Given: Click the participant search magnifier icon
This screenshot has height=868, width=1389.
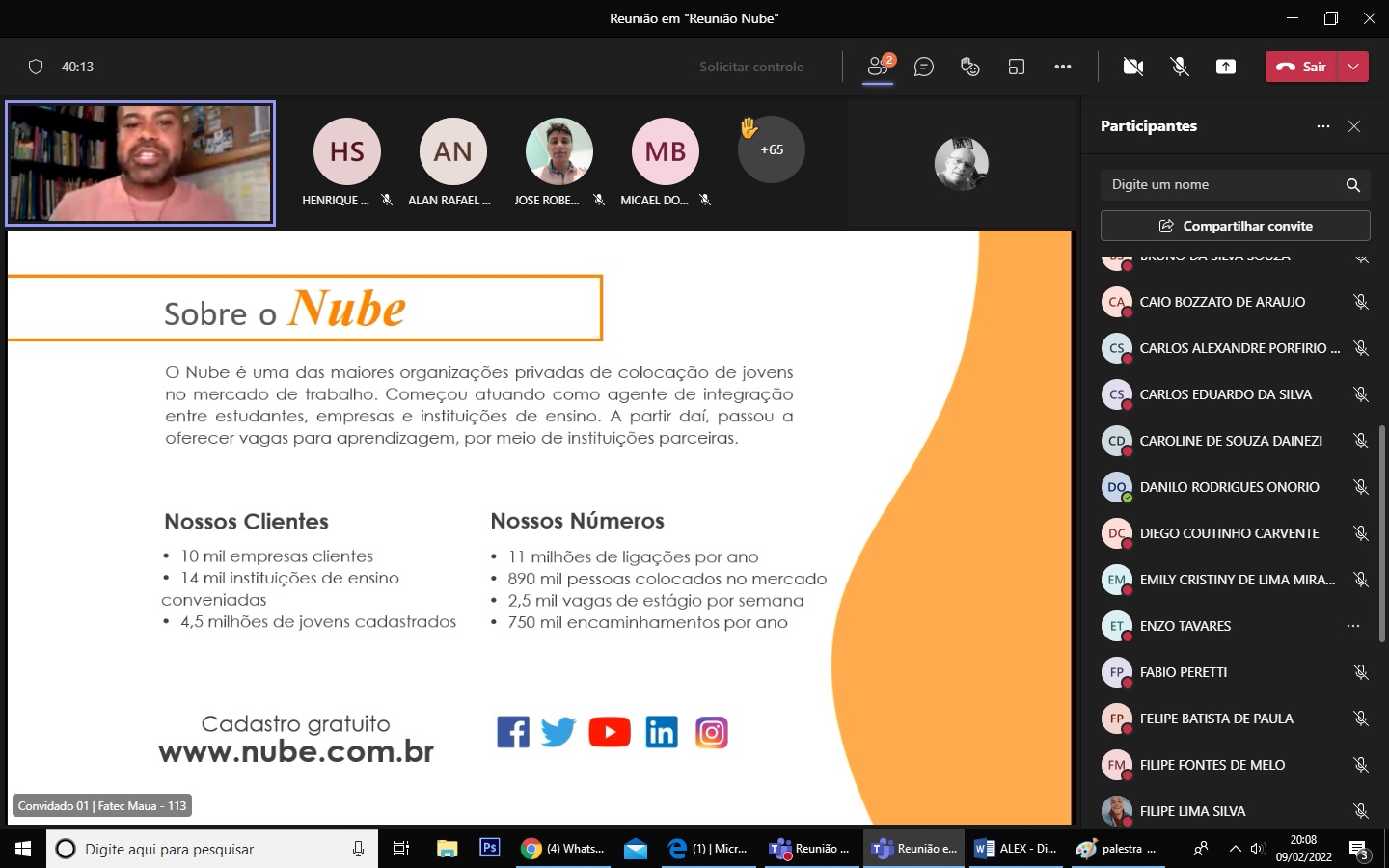Looking at the screenshot, I should 1353,184.
